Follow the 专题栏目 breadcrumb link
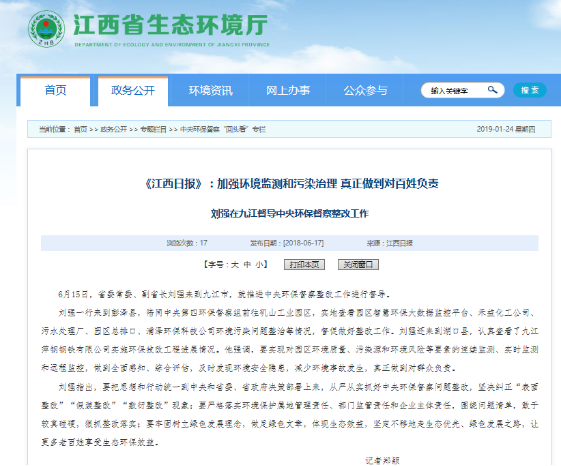Image resolution: width=561 pixels, height=466 pixels. pos(153,129)
